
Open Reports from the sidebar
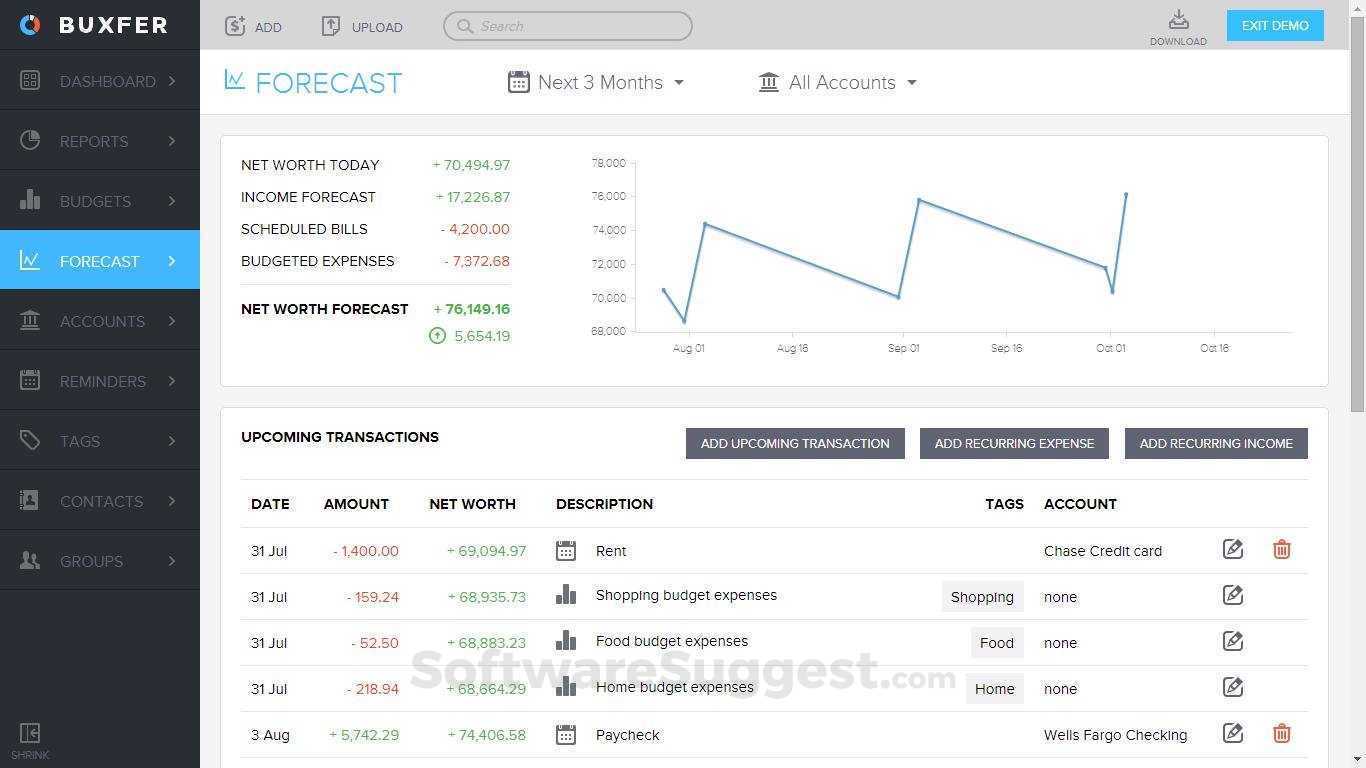(x=95, y=141)
